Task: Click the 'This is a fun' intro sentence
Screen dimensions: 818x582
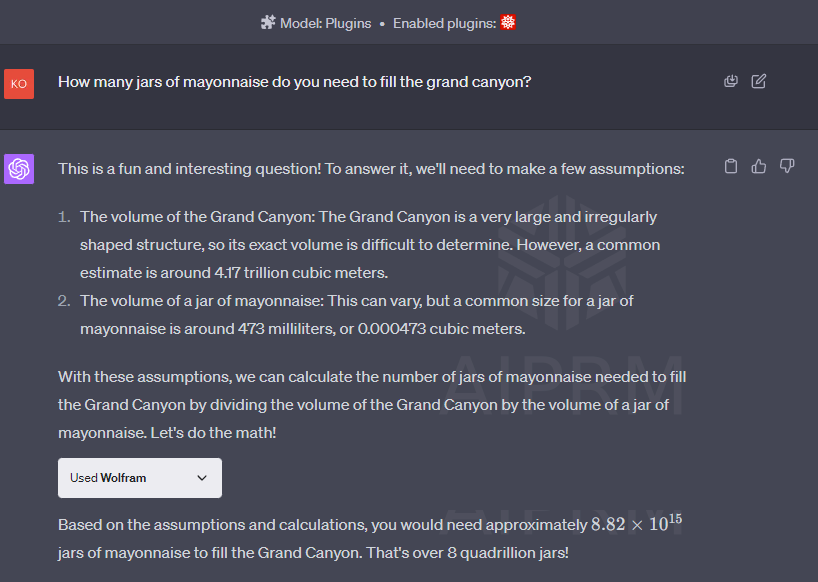Action: (x=371, y=169)
